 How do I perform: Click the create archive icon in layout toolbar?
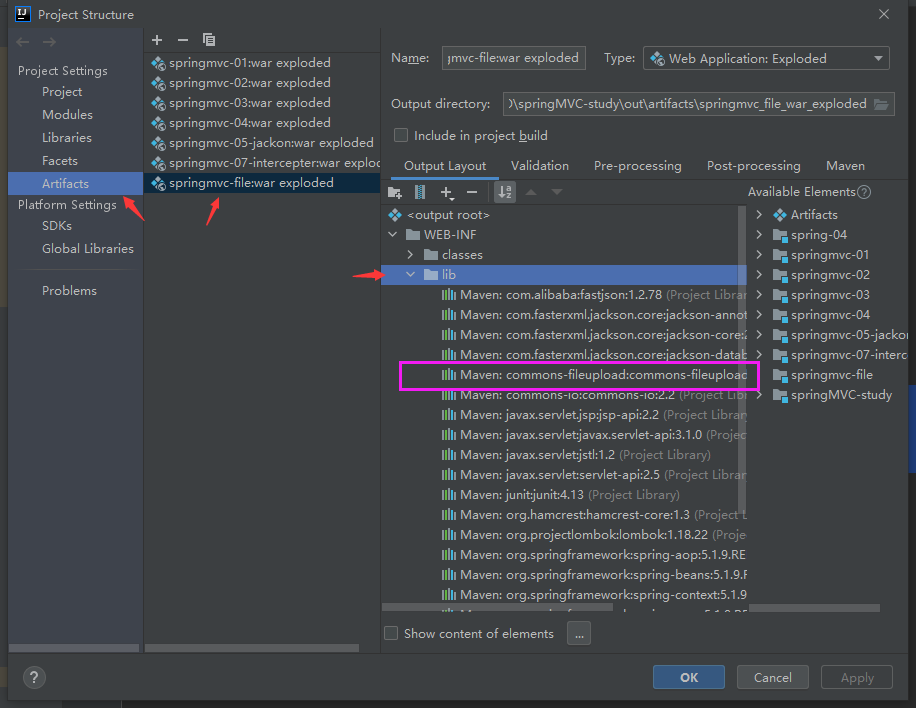(420, 192)
